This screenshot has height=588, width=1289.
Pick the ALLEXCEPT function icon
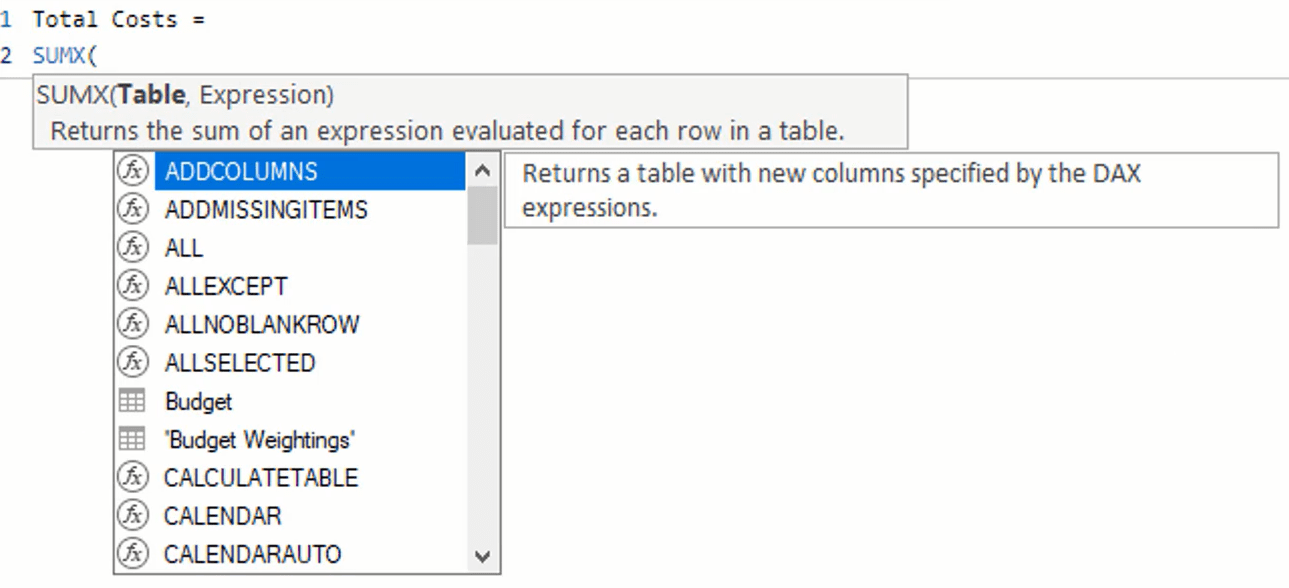[132, 286]
